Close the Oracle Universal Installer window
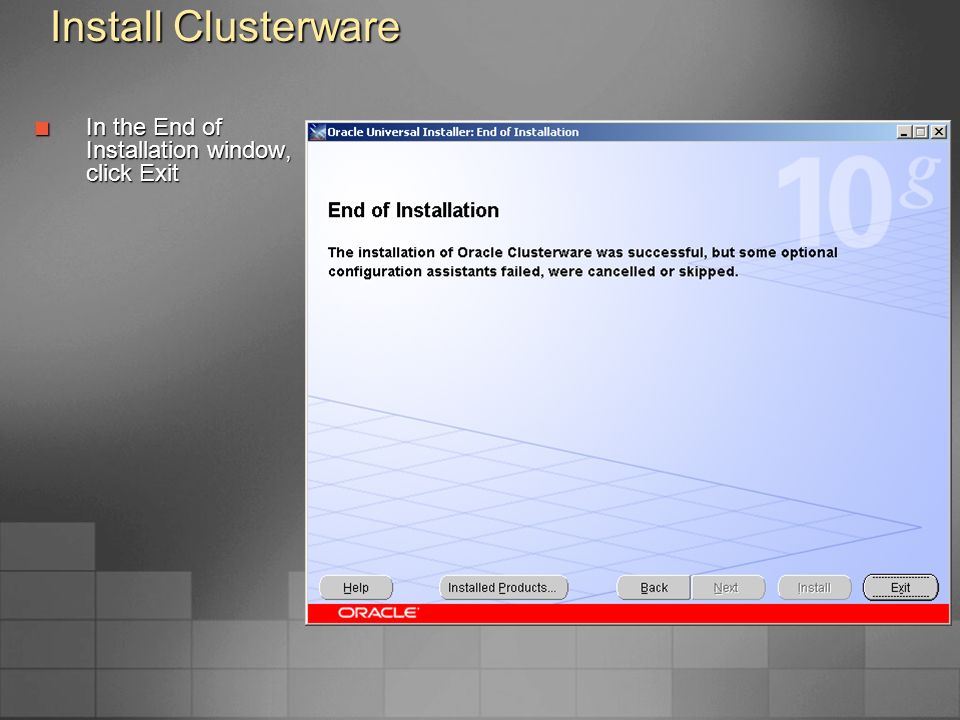 click(939, 132)
